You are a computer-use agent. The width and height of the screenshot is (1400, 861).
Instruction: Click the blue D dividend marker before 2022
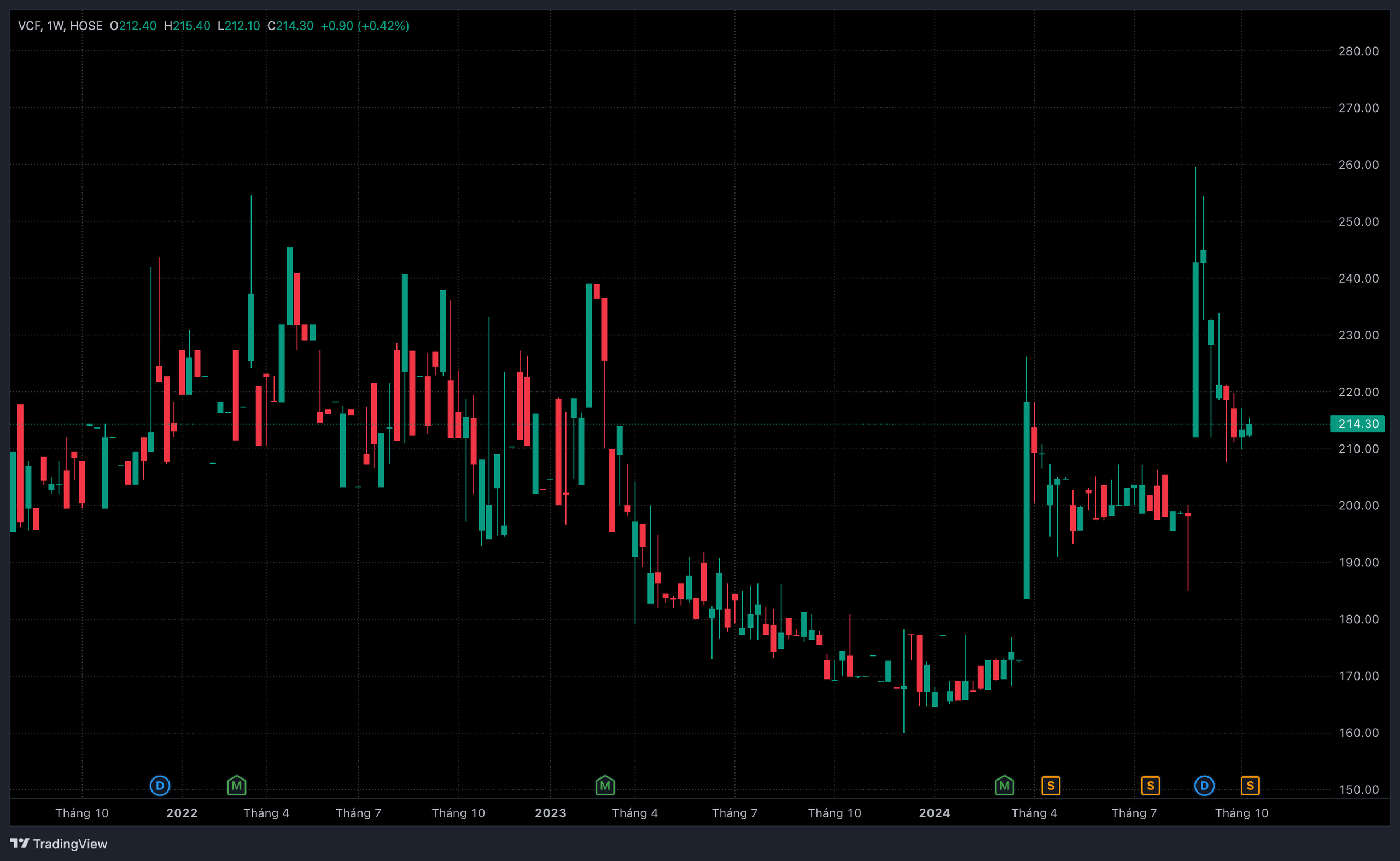click(x=160, y=786)
